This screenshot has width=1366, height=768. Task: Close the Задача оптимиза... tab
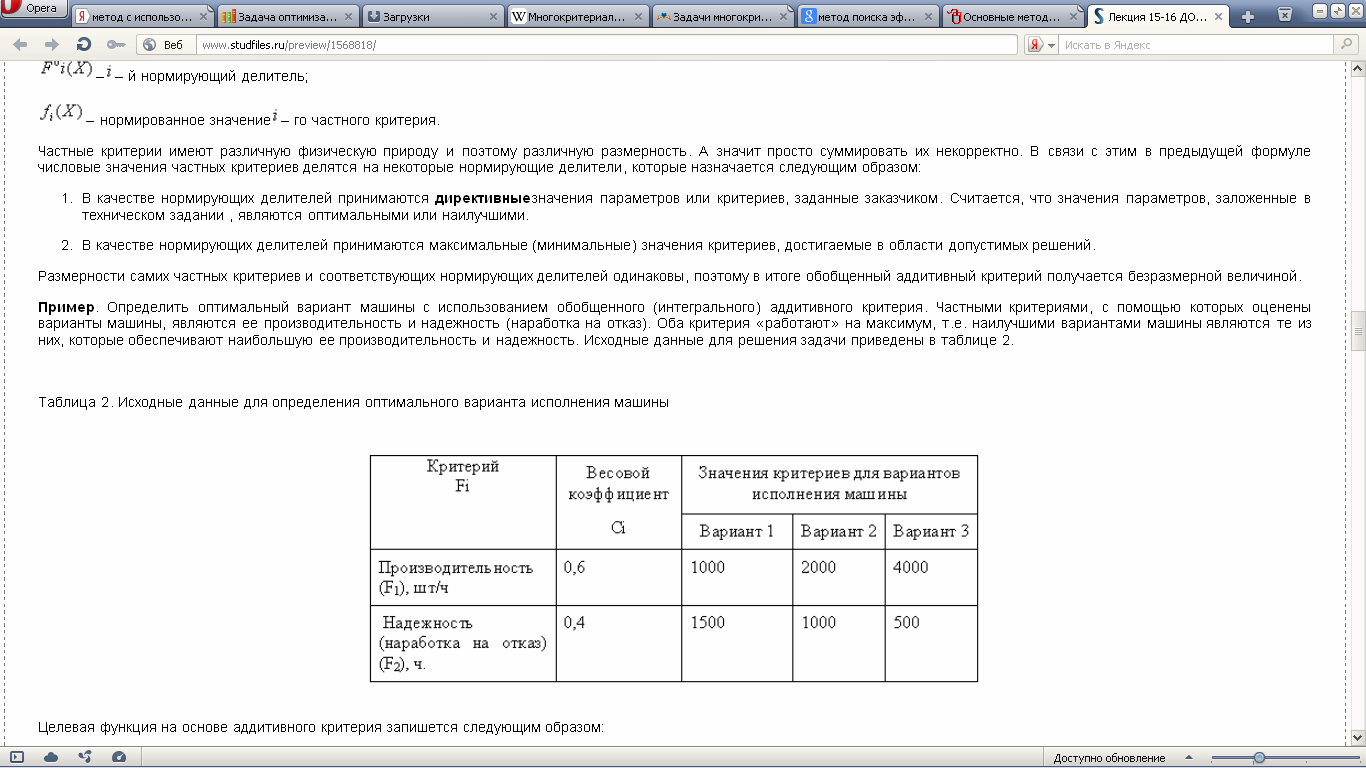click(x=348, y=16)
